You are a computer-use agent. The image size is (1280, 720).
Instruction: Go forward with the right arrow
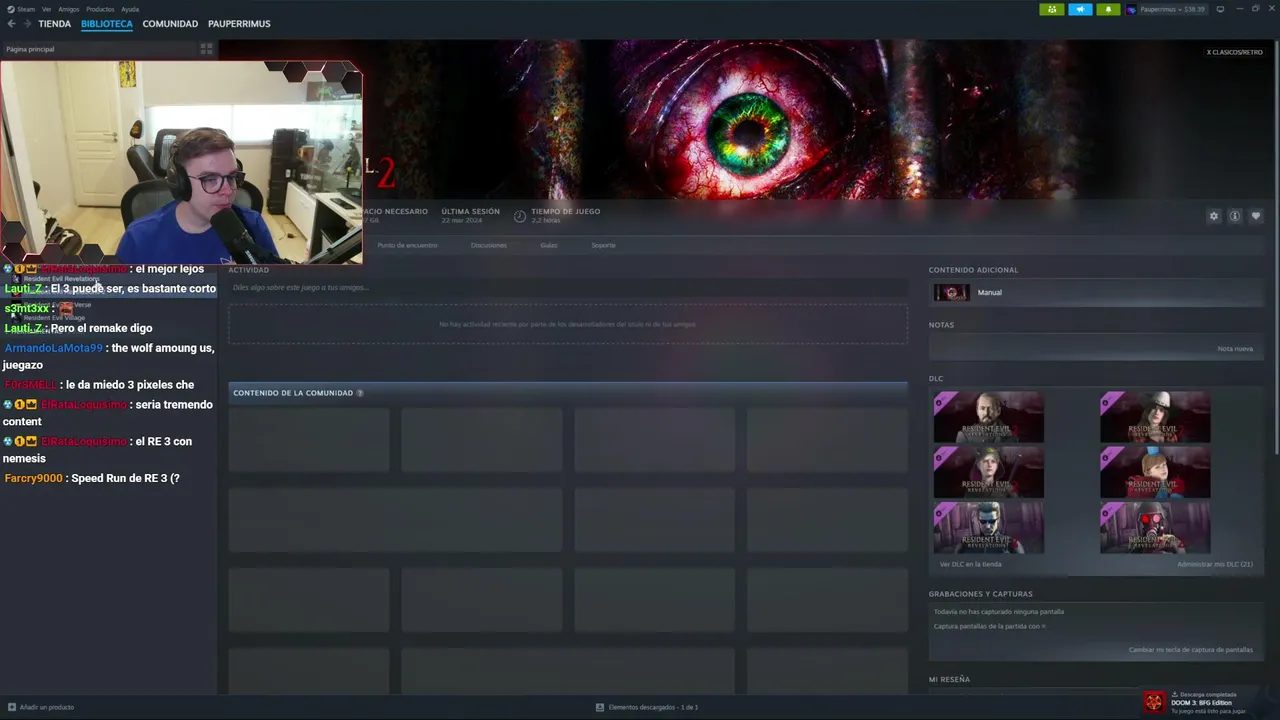click(x=27, y=23)
